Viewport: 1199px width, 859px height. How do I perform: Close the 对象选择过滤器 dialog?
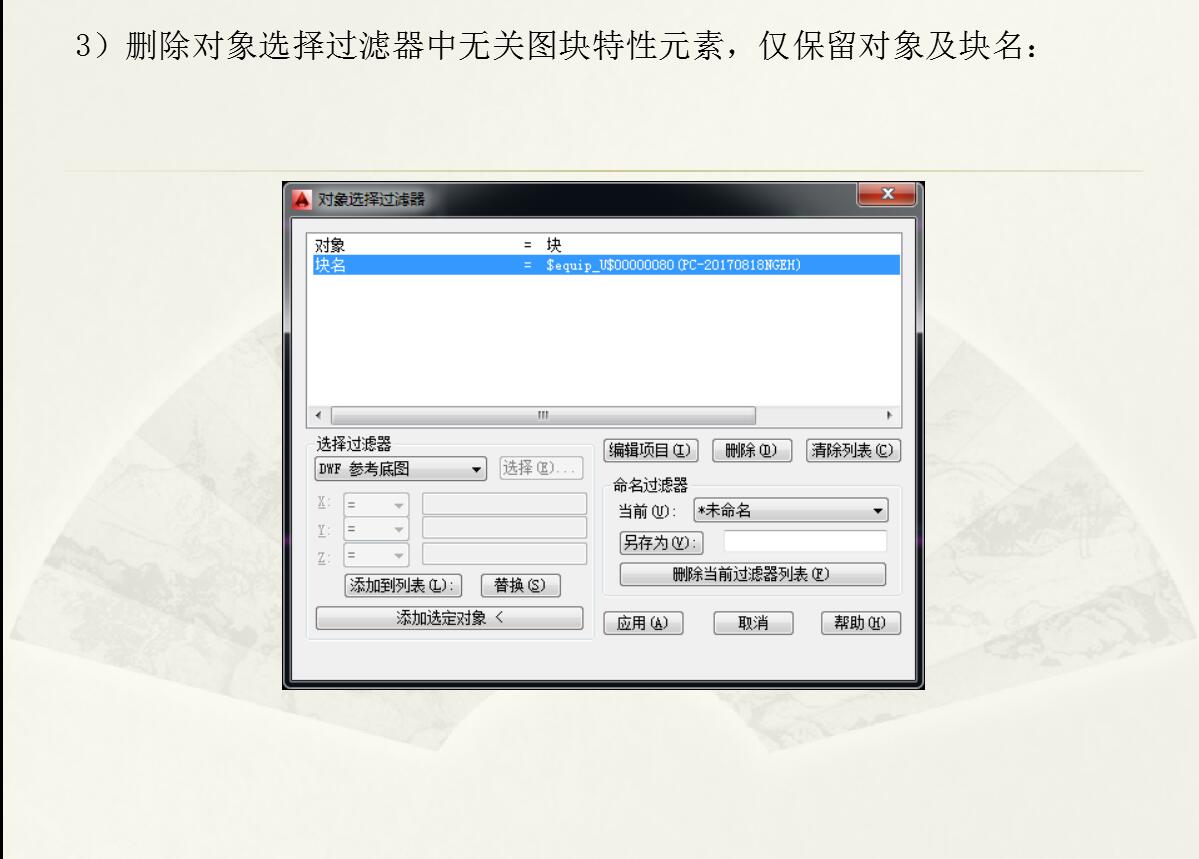(x=887, y=196)
